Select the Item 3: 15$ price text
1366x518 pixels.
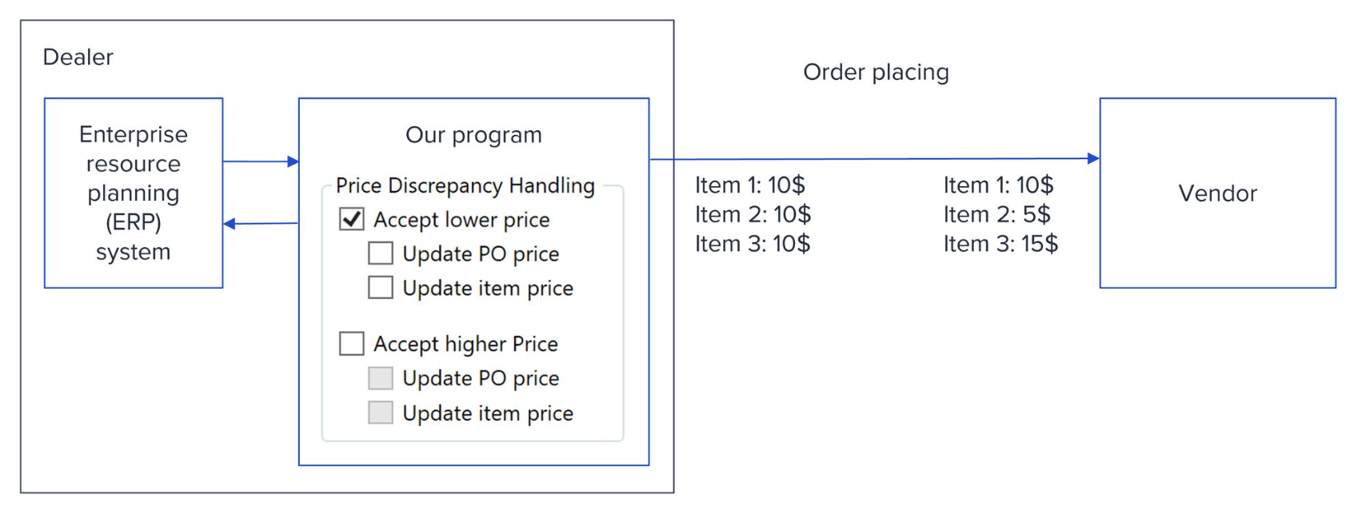[1000, 243]
